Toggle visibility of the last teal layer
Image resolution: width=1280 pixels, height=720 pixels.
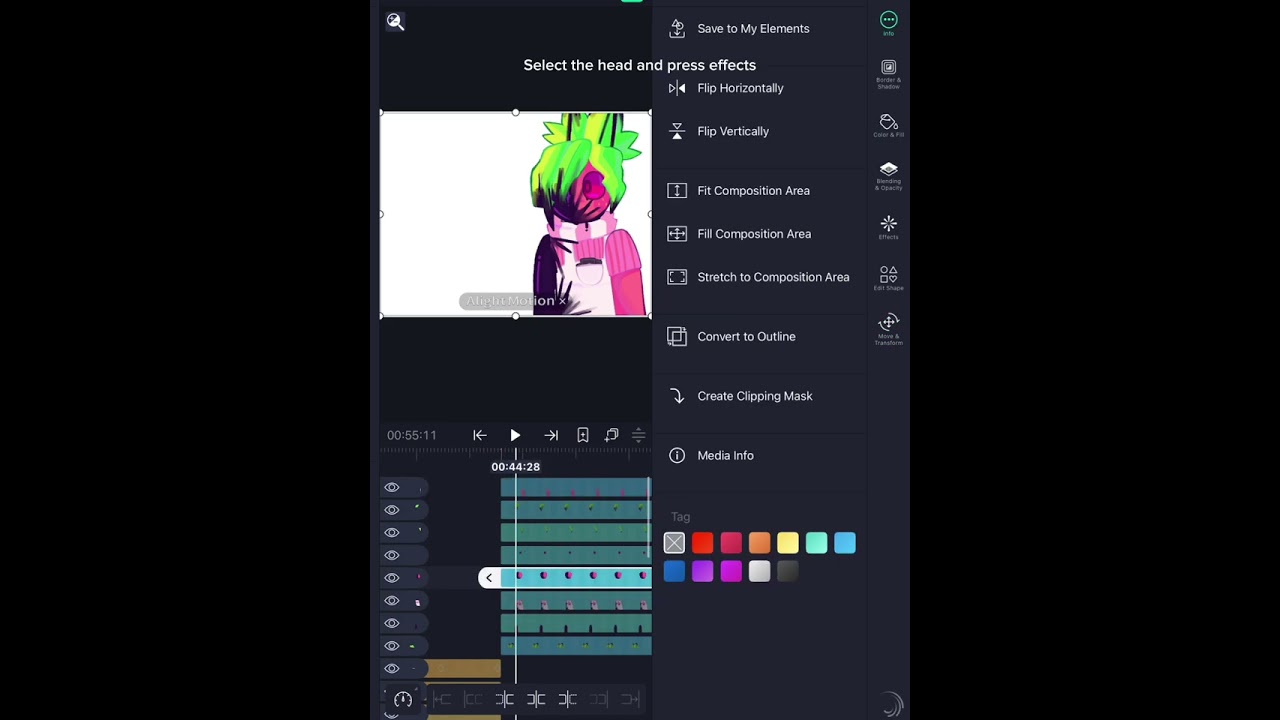[x=392, y=646]
